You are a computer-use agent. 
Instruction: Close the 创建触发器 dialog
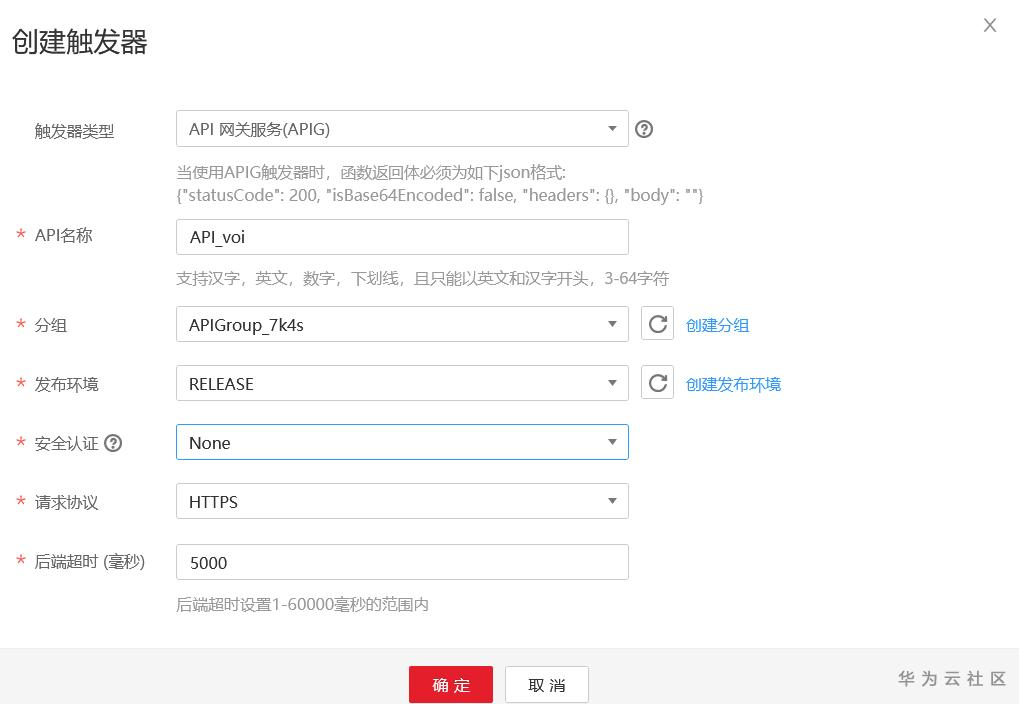click(x=989, y=25)
